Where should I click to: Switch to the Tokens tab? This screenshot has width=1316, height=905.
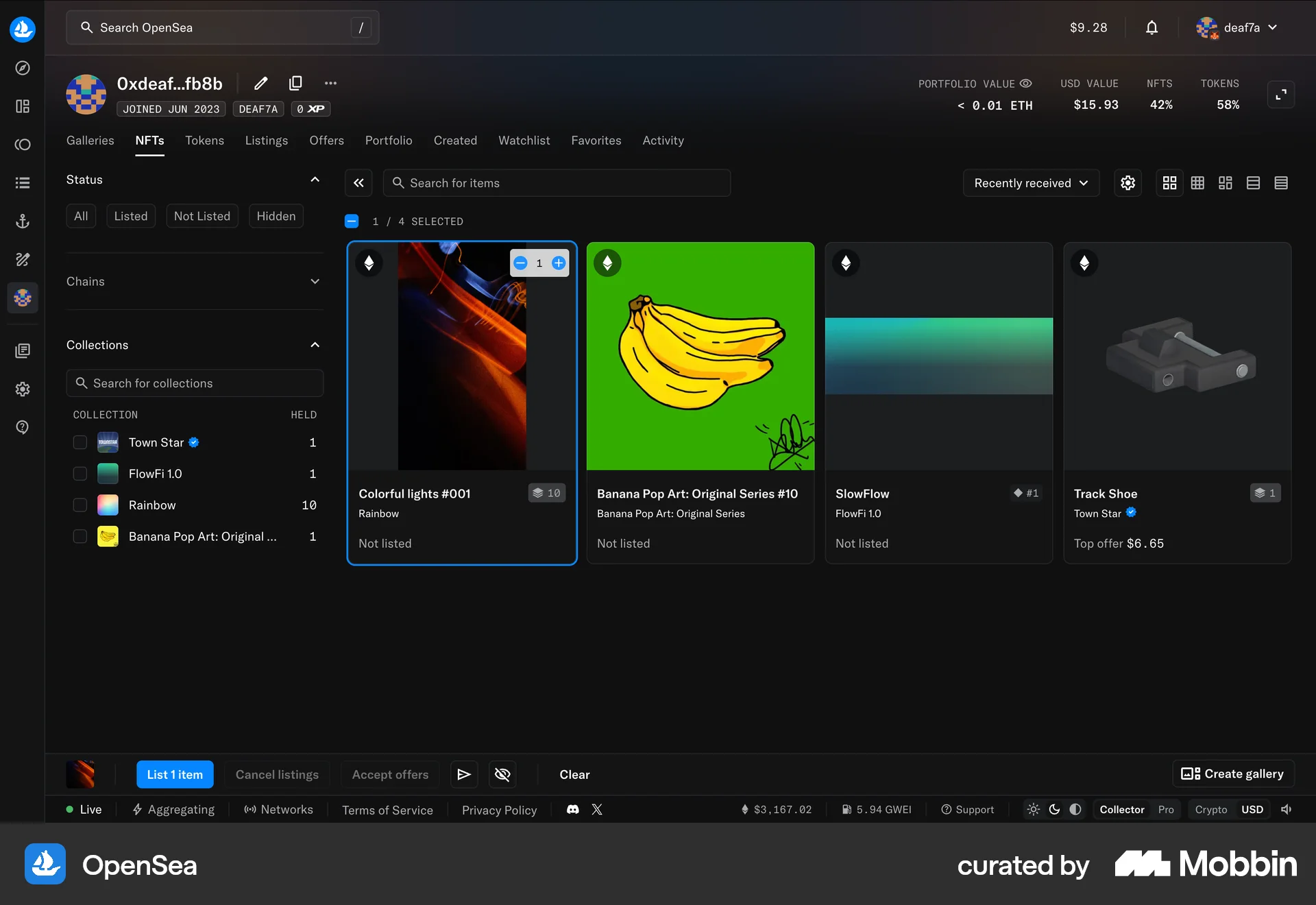(204, 141)
